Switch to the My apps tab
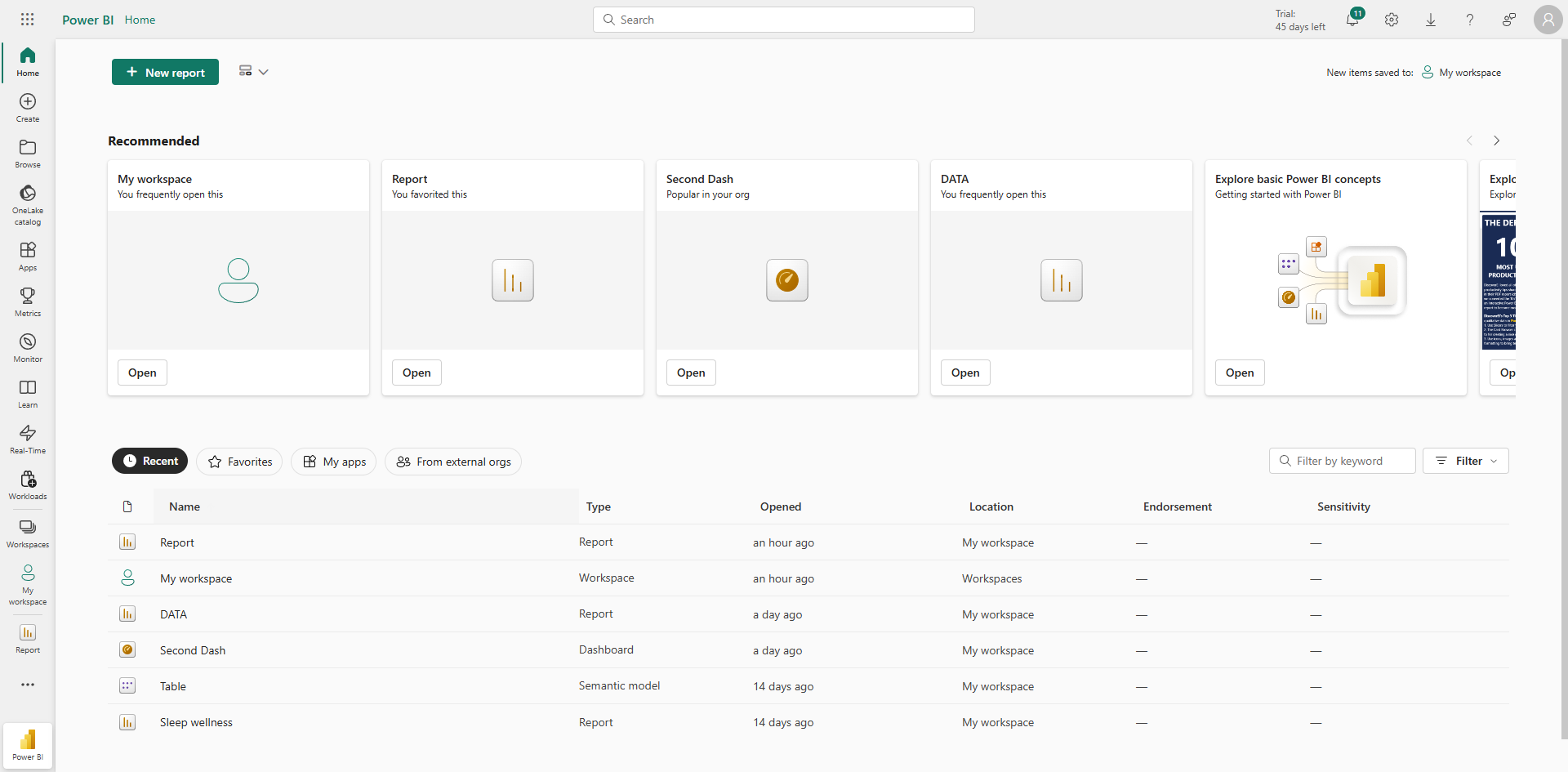Screen dimensions: 1568x772 click(334, 462)
